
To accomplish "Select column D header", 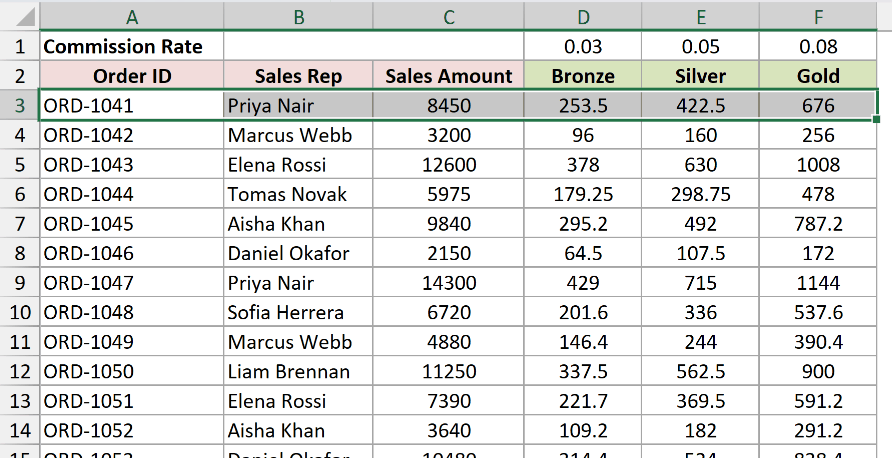I will point(583,17).
